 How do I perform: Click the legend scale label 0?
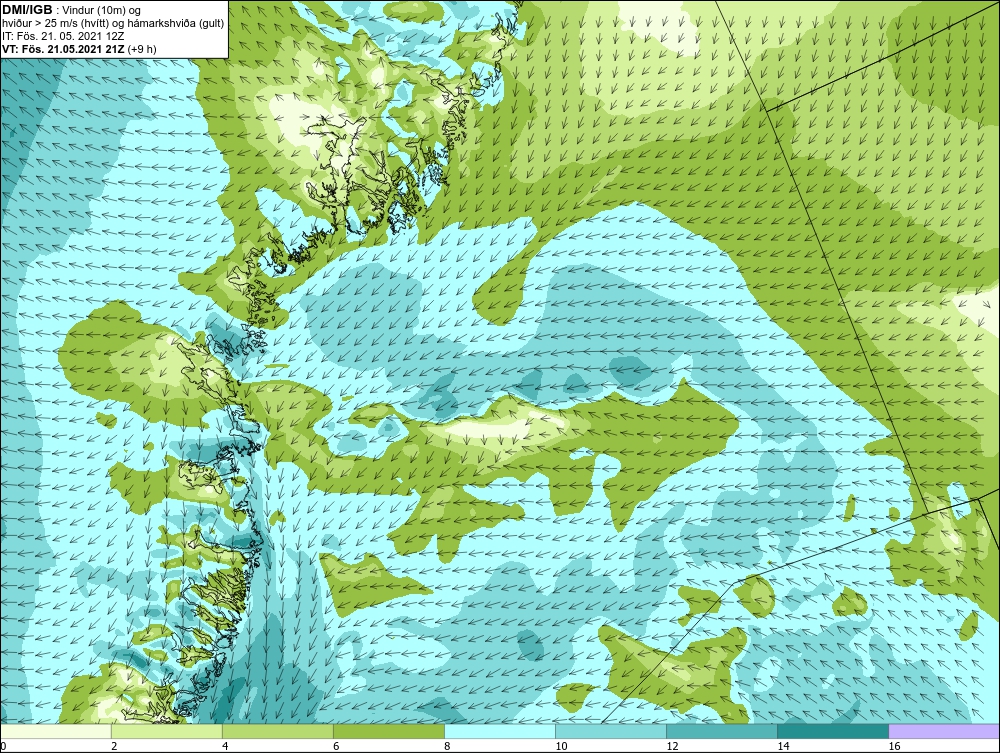3,746
